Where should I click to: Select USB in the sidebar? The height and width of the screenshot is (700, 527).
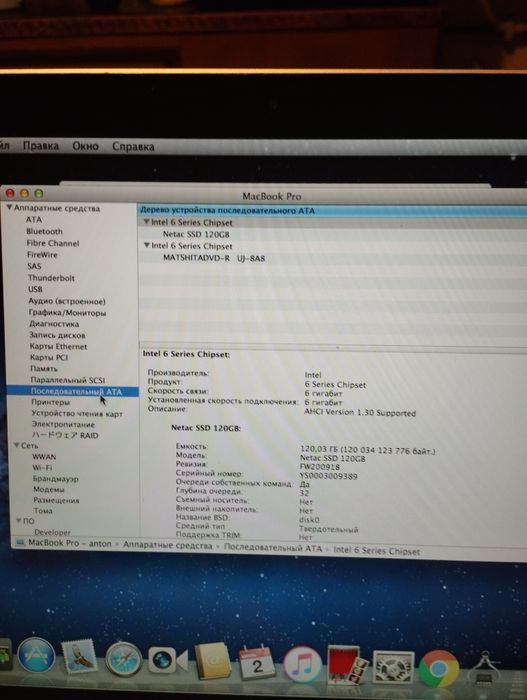35,289
